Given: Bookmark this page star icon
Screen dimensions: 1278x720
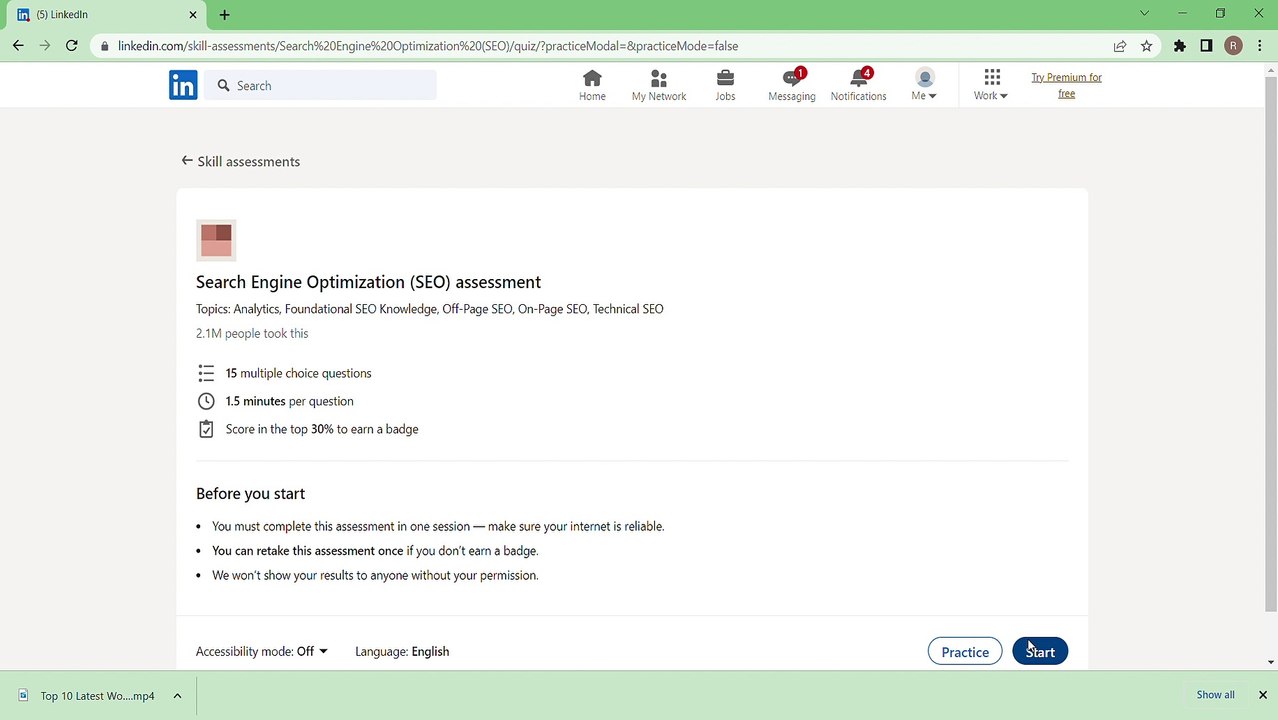Looking at the screenshot, I should [x=1147, y=46].
